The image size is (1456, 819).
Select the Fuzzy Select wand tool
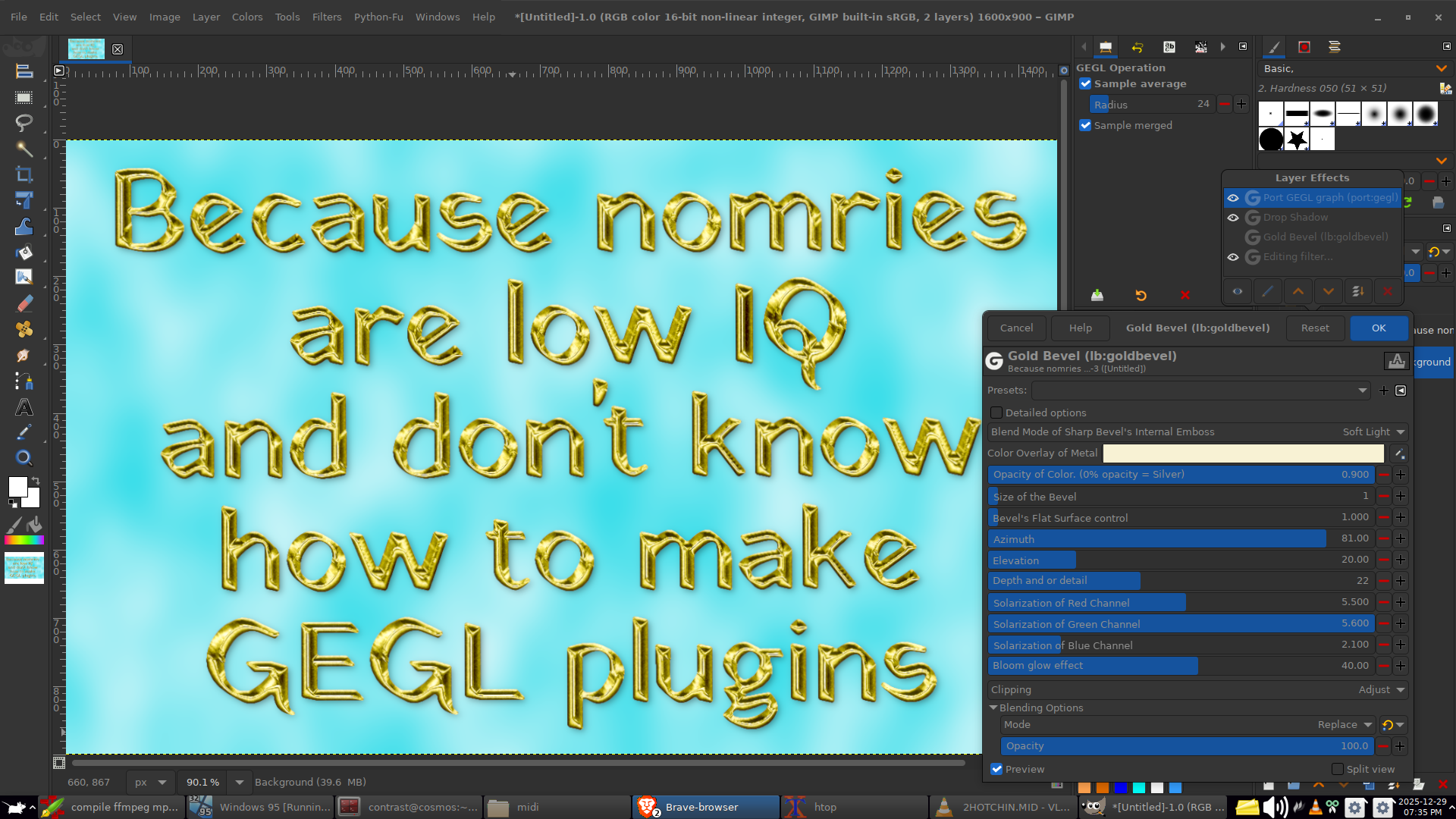pos(24,149)
